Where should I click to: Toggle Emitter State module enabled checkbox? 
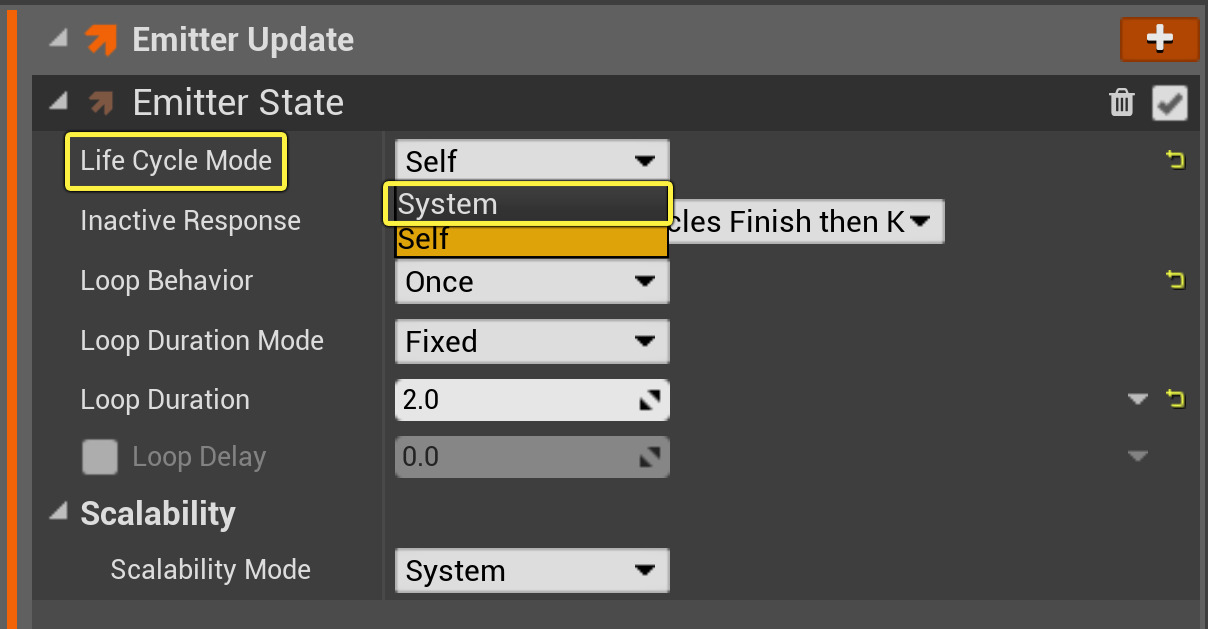(1169, 102)
